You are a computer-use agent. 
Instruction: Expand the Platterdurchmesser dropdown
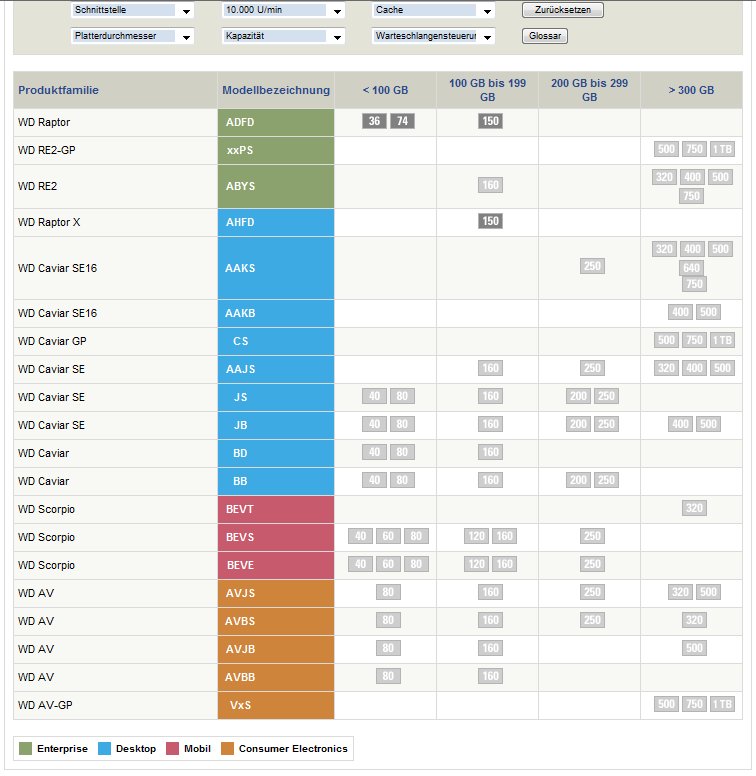(x=132, y=36)
